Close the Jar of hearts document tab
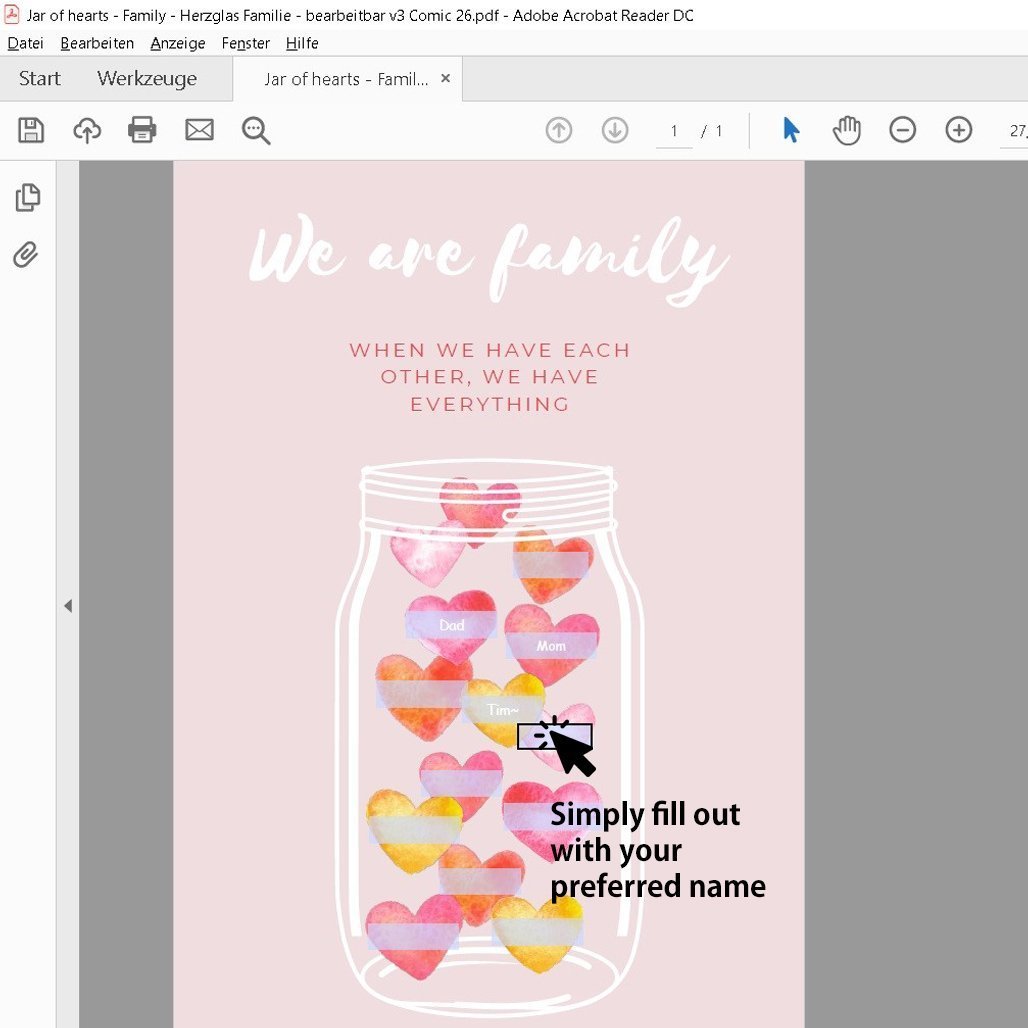Screen dimensions: 1028x1028 point(446,78)
